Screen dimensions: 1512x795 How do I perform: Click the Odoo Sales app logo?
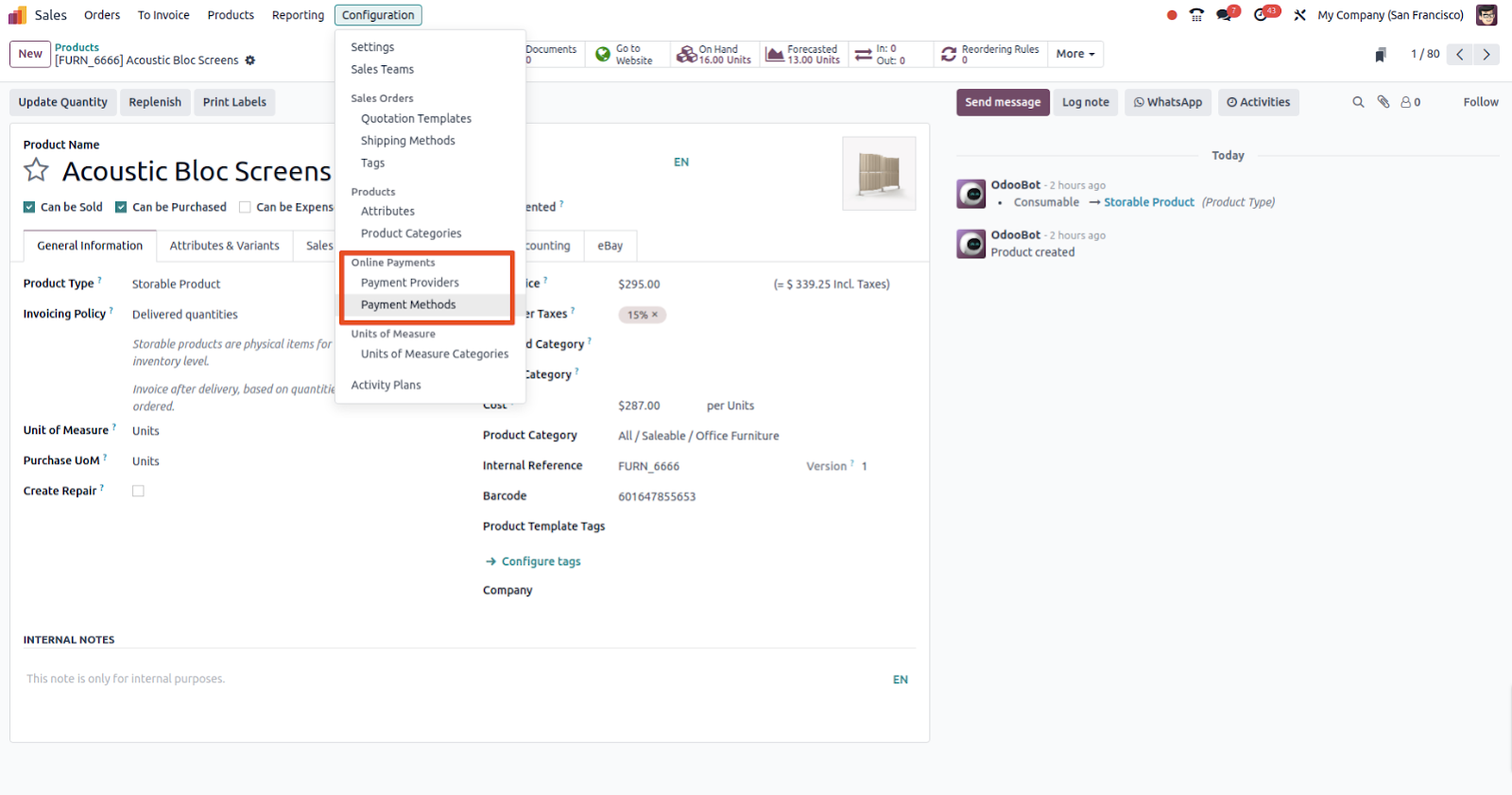17,15
